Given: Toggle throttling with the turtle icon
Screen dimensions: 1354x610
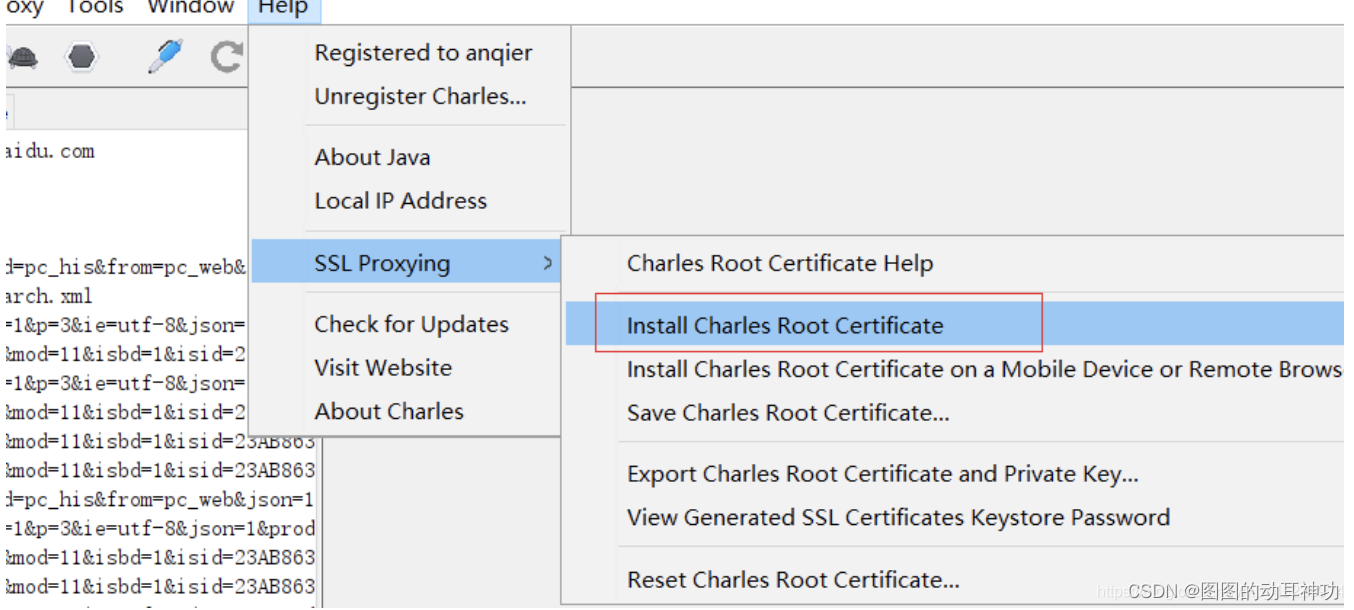Looking at the screenshot, I should (21, 57).
